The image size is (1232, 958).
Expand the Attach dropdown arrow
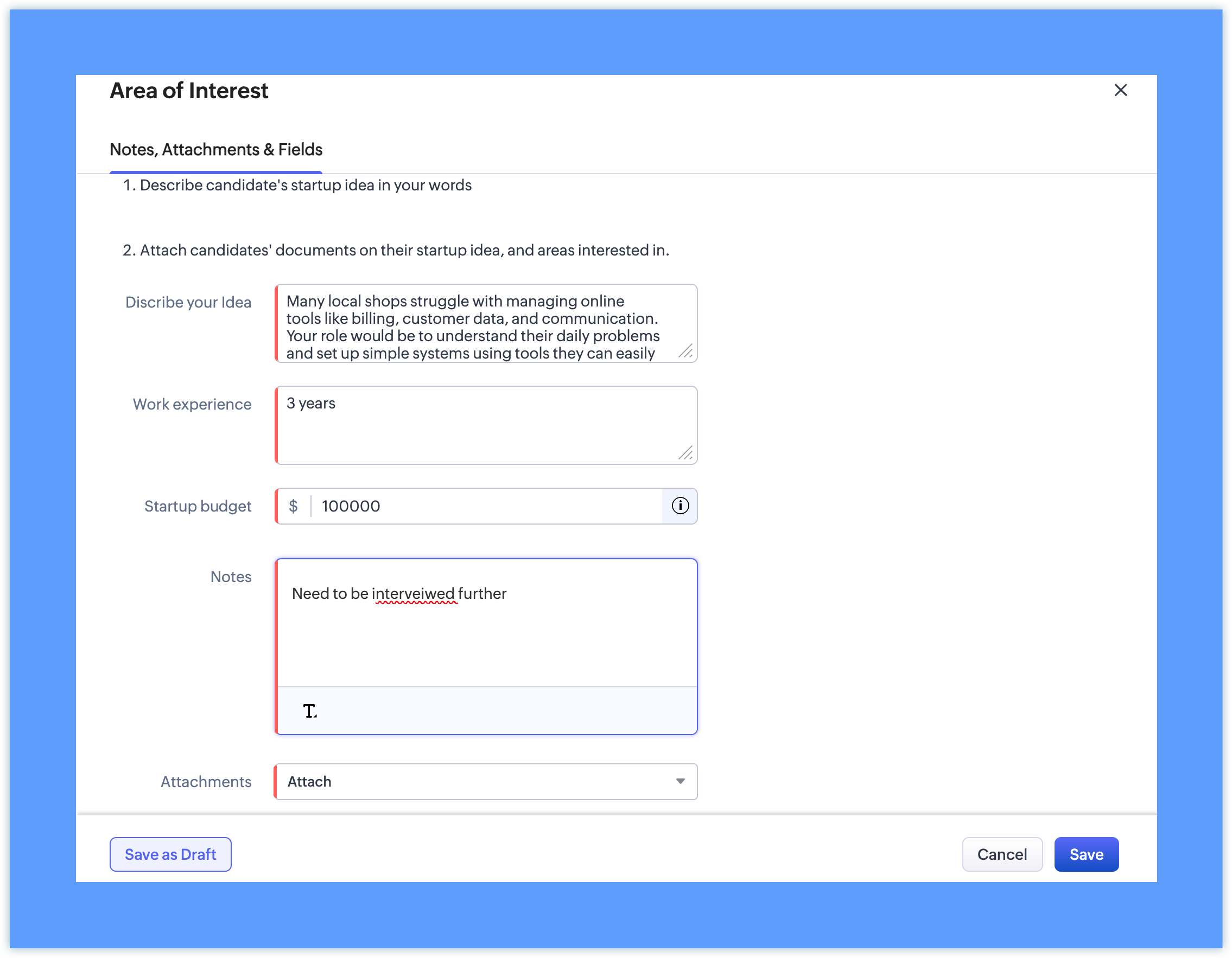tap(680, 781)
